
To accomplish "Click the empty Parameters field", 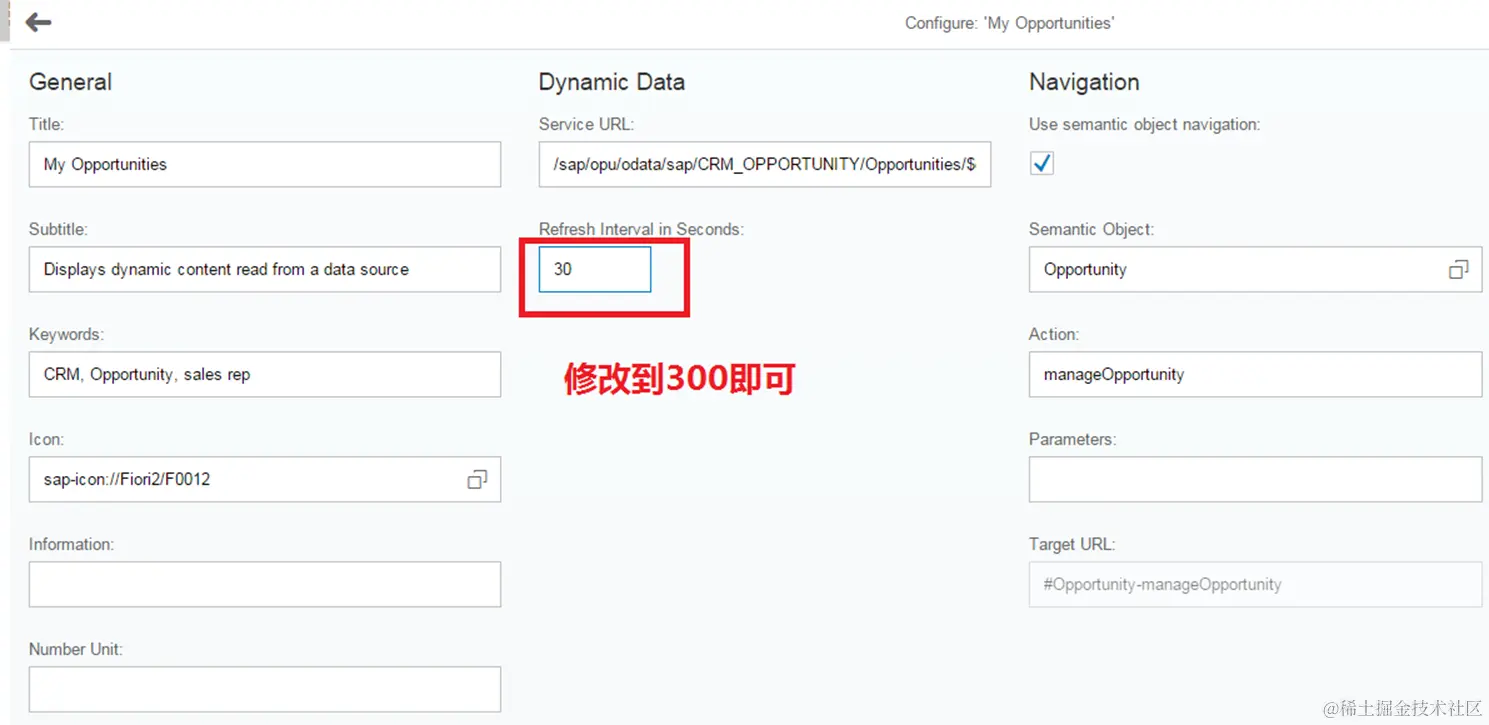I will pos(1255,479).
